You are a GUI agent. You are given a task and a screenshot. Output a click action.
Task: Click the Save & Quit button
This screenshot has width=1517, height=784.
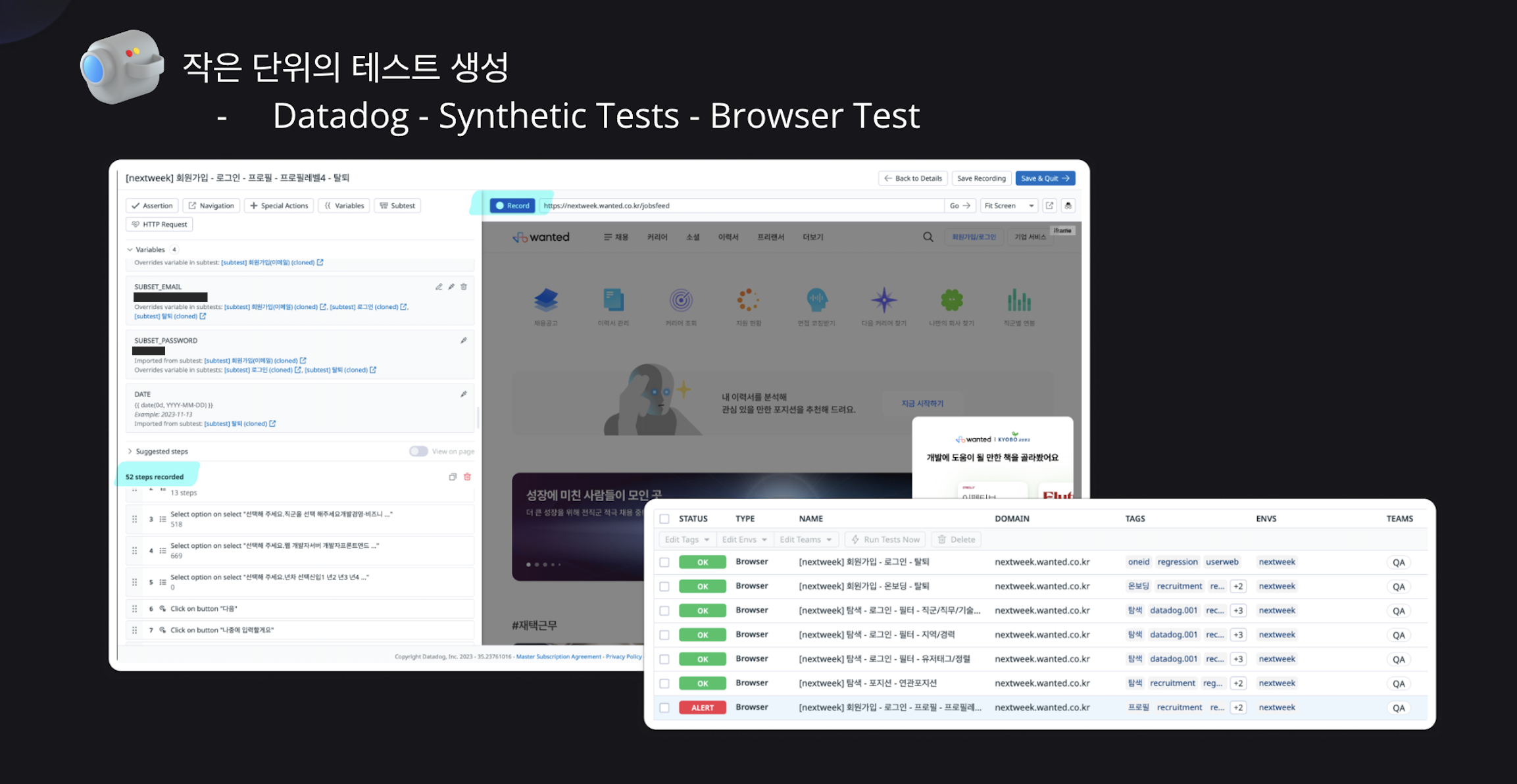pyautogui.click(x=1045, y=178)
